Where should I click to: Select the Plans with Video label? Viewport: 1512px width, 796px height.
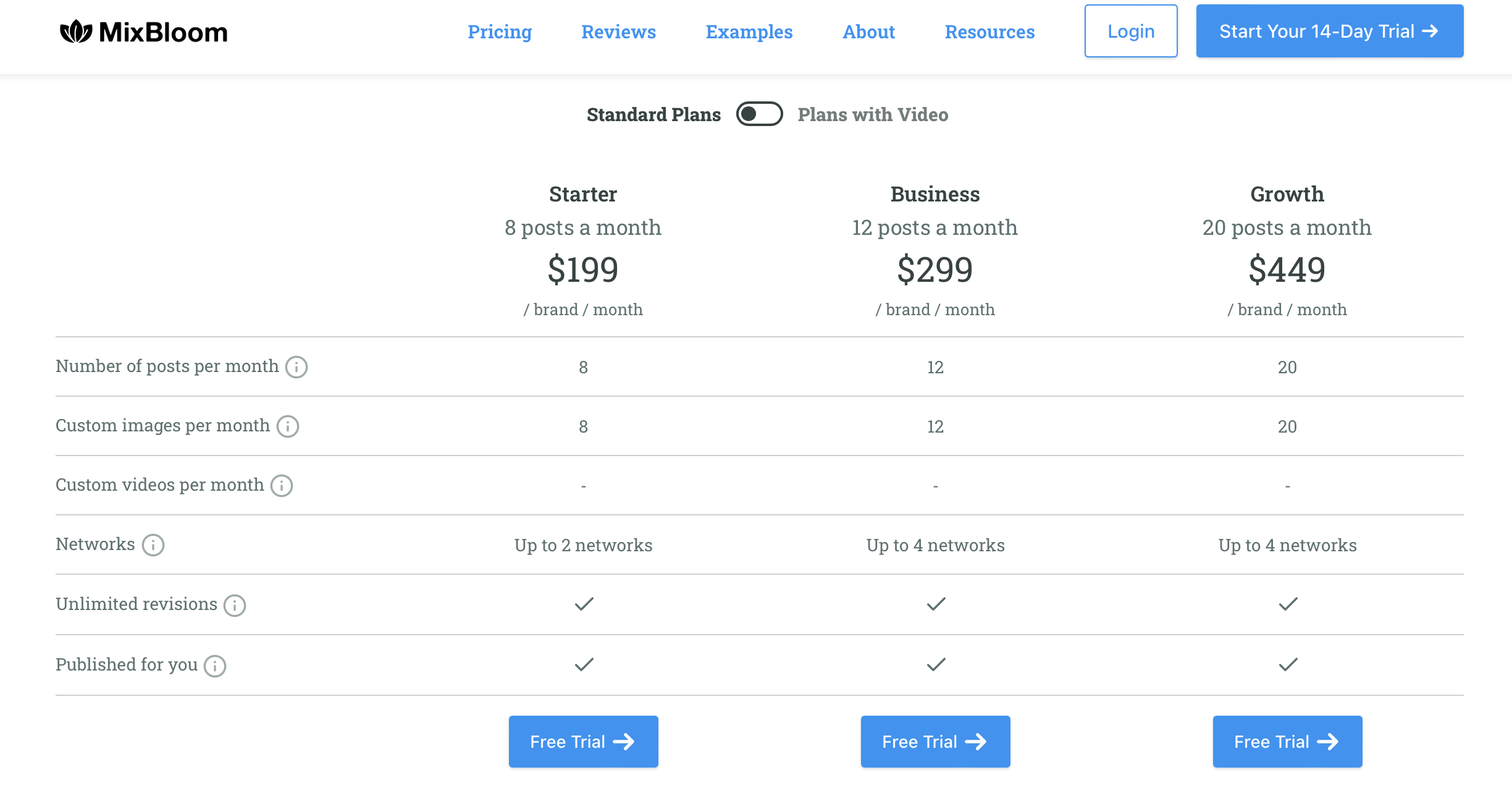coord(873,114)
